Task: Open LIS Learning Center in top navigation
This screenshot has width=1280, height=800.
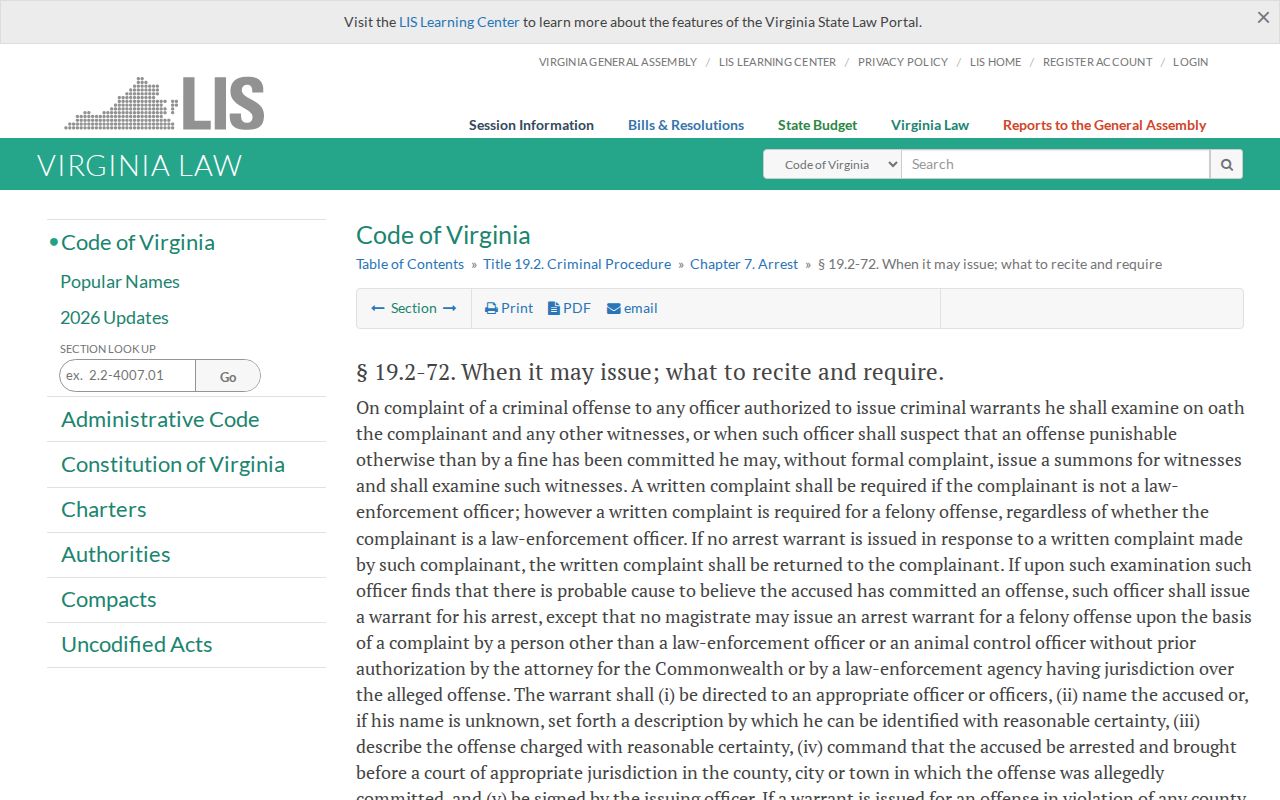Action: (777, 62)
